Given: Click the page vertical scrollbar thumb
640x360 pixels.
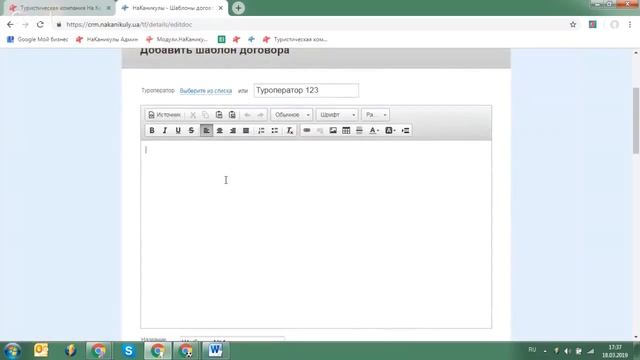Looking at the screenshot, I should (636, 121).
